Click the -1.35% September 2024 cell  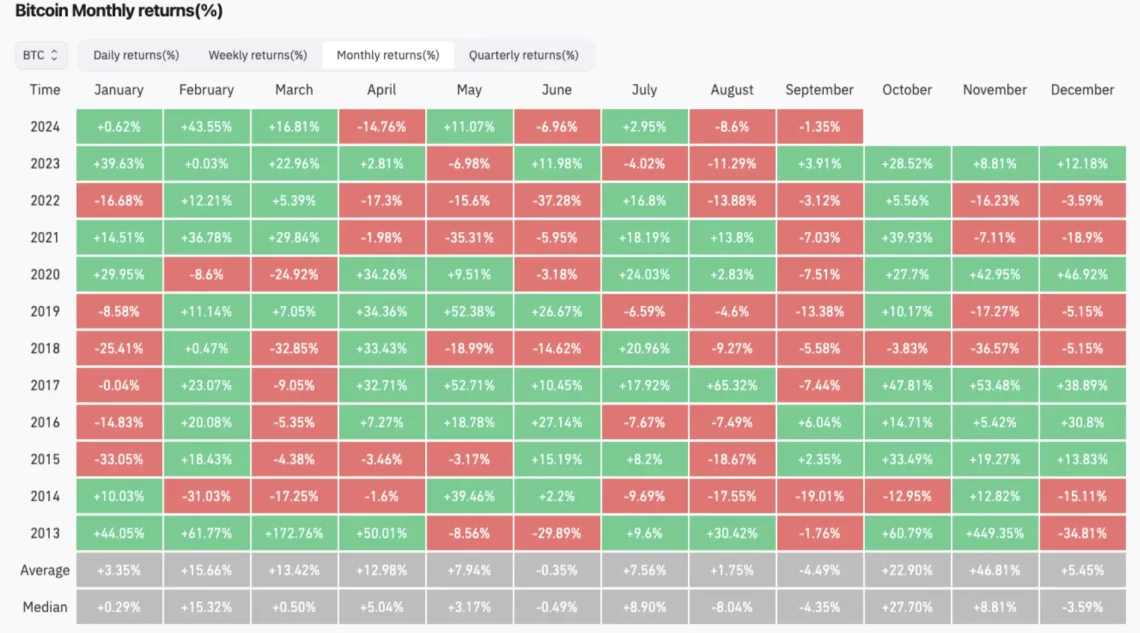pos(819,127)
